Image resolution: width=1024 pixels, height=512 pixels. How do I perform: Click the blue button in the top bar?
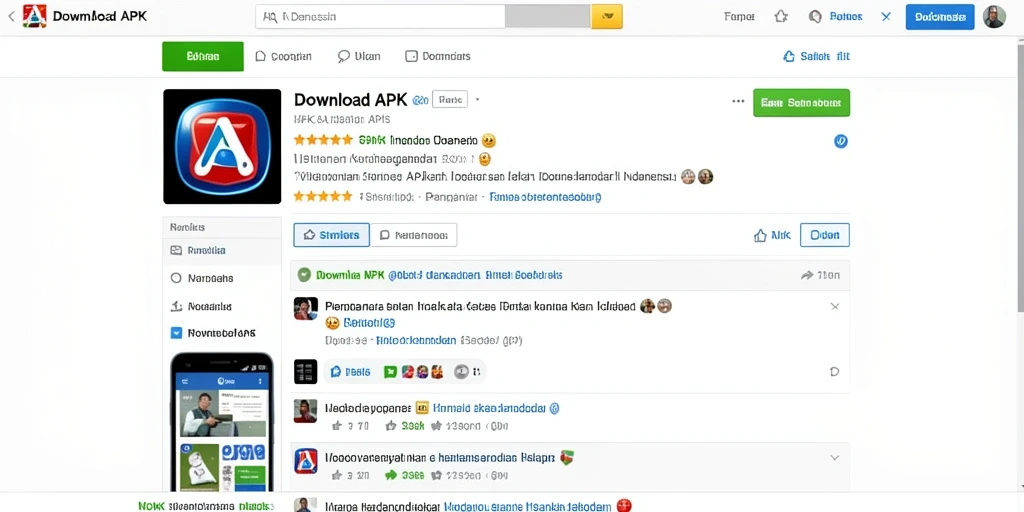click(x=940, y=17)
